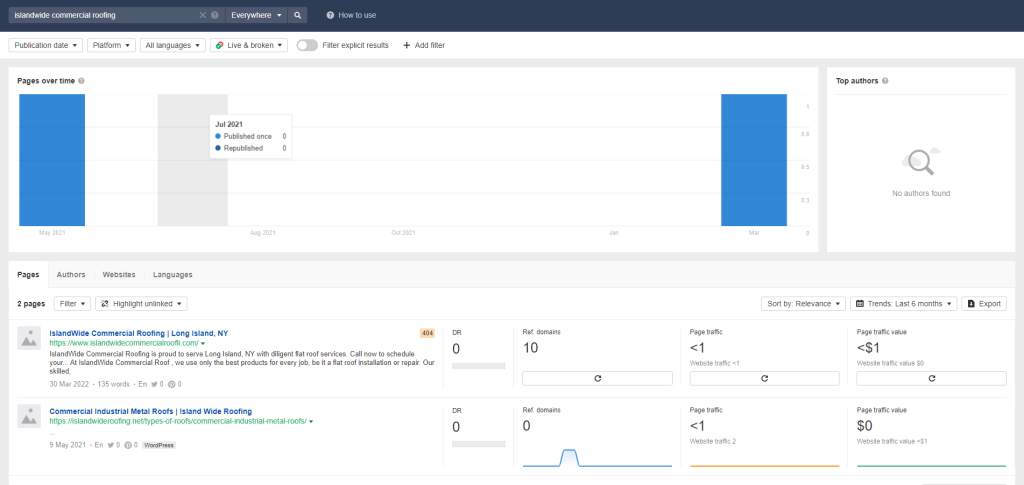The height and width of the screenshot is (485, 1024).
Task: Open Commercial Industrial Metal Roofs title link
Action: tap(151, 411)
